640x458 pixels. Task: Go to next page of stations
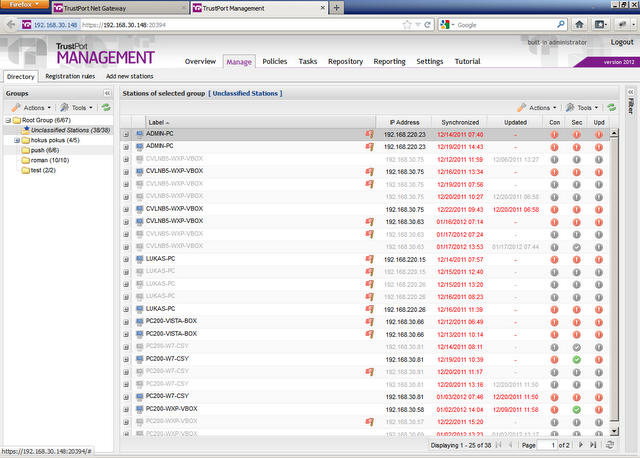click(583, 444)
